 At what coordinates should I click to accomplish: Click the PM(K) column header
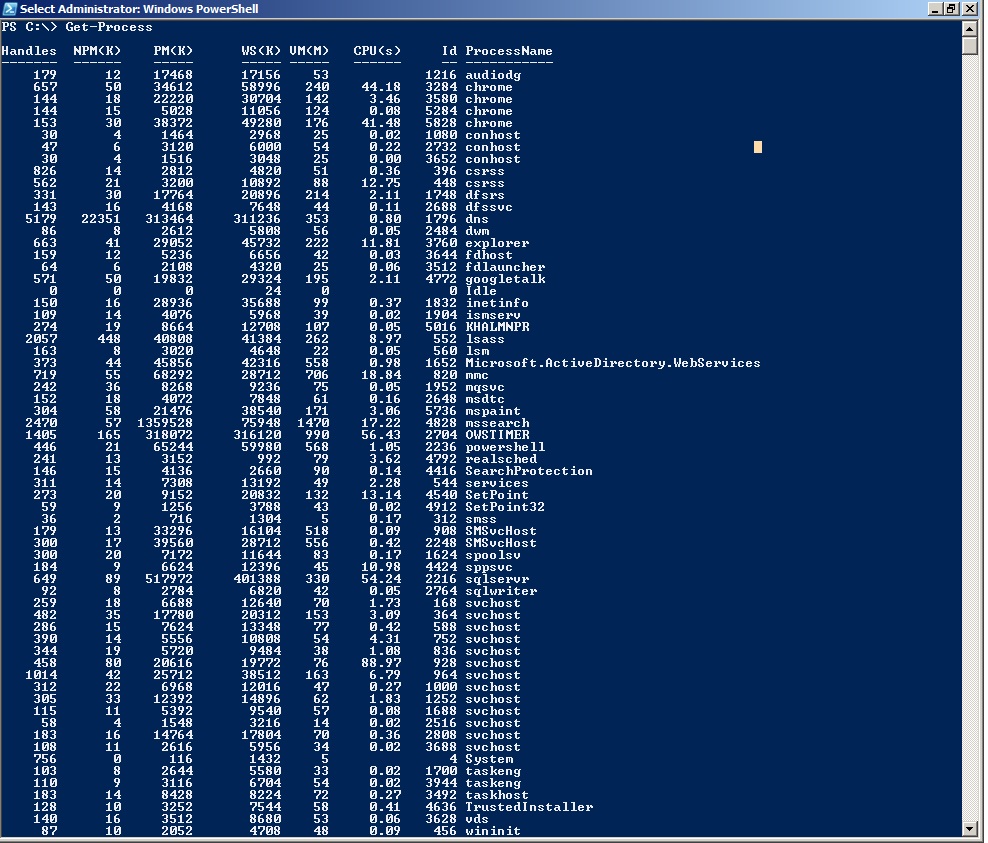(x=173, y=51)
